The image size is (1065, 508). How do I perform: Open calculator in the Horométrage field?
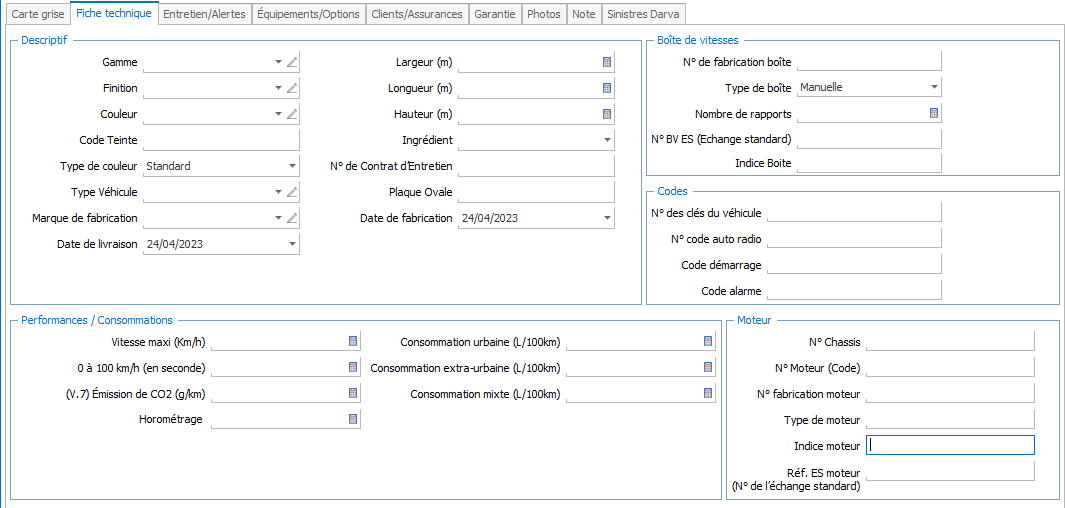pyautogui.click(x=353, y=420)
